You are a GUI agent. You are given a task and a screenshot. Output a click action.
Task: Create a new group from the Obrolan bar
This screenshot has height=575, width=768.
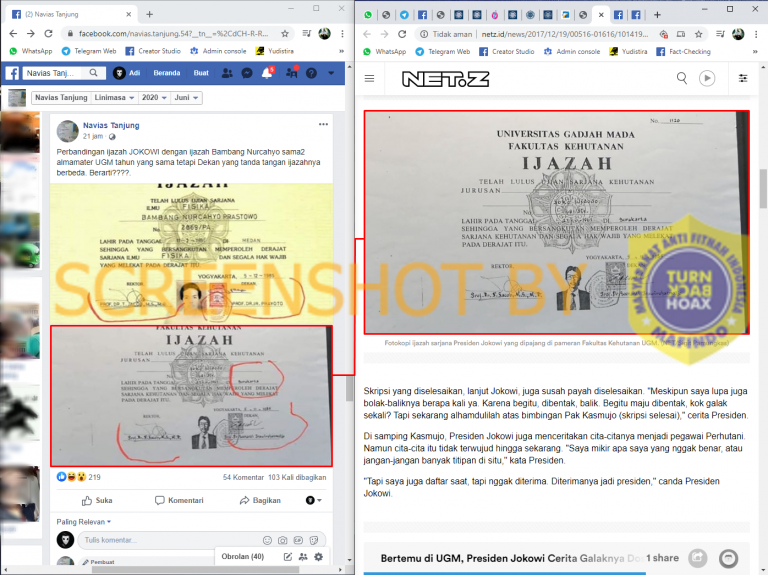click(303, 556)
